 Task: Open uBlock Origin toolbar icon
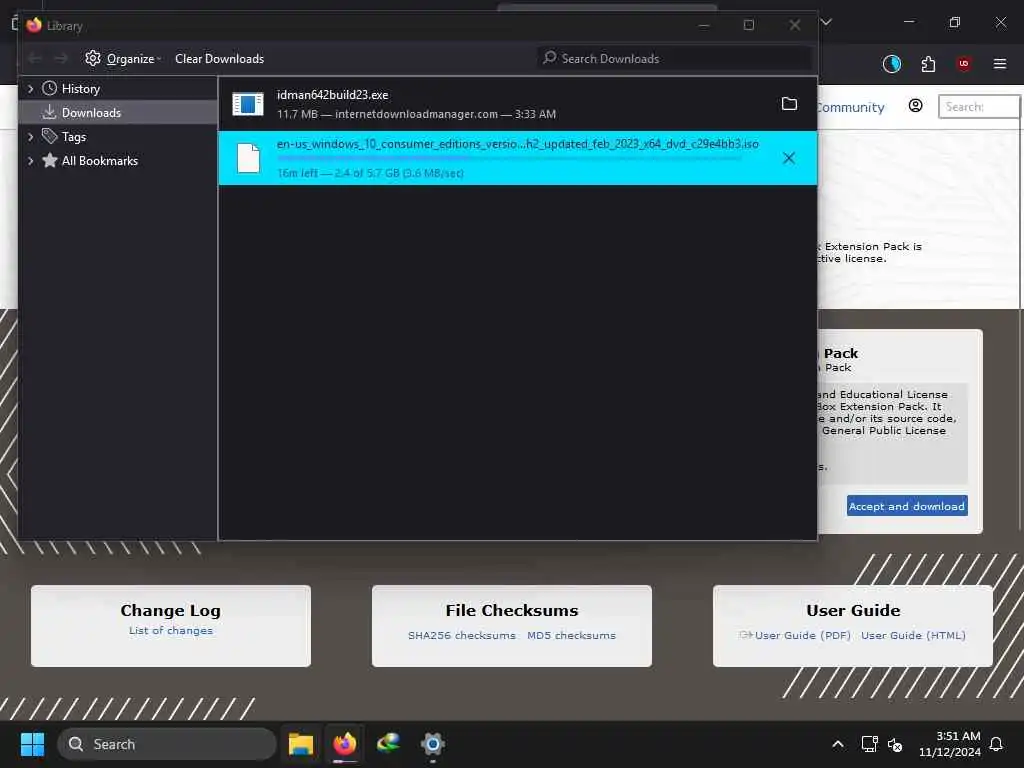[x=963, y=63]
